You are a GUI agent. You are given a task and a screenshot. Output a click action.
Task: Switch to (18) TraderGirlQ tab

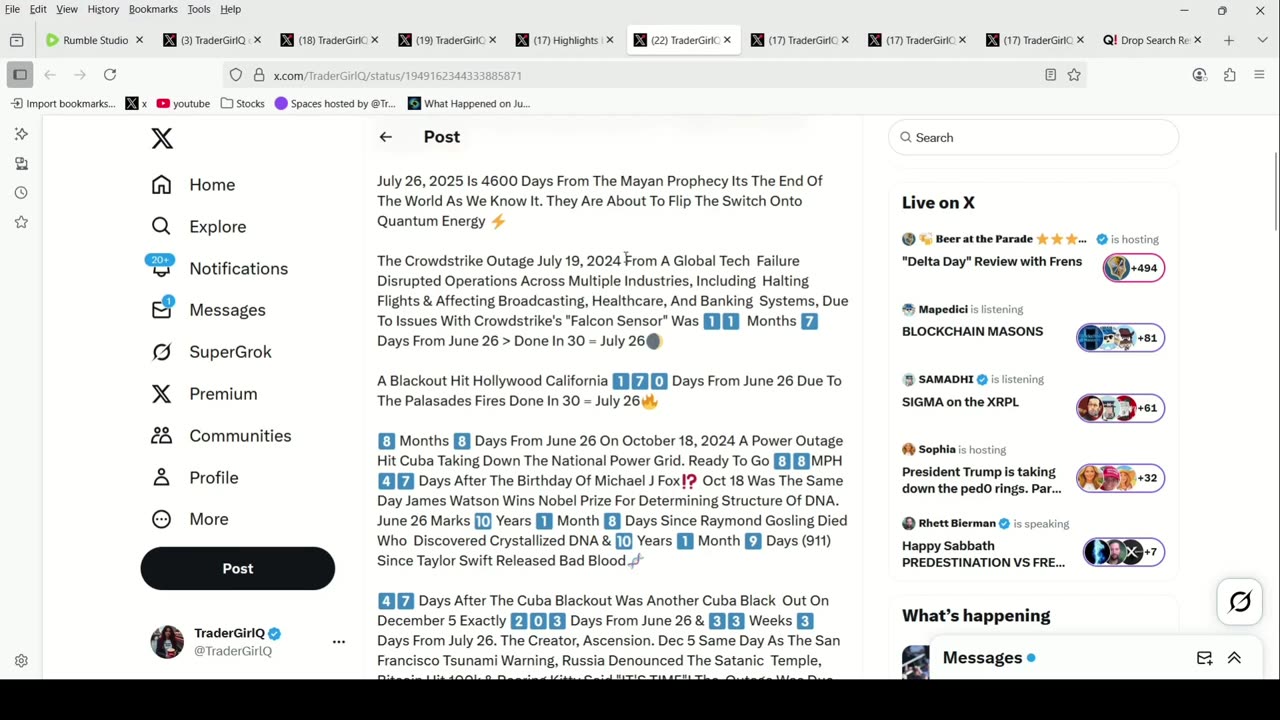[x=331, y=40]
